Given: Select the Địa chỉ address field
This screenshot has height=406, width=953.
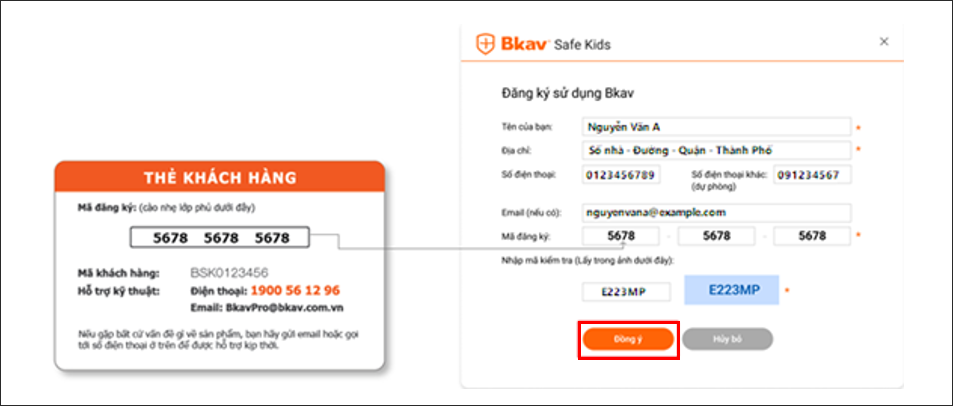Looking at the screenshot, I should [717, 150].
